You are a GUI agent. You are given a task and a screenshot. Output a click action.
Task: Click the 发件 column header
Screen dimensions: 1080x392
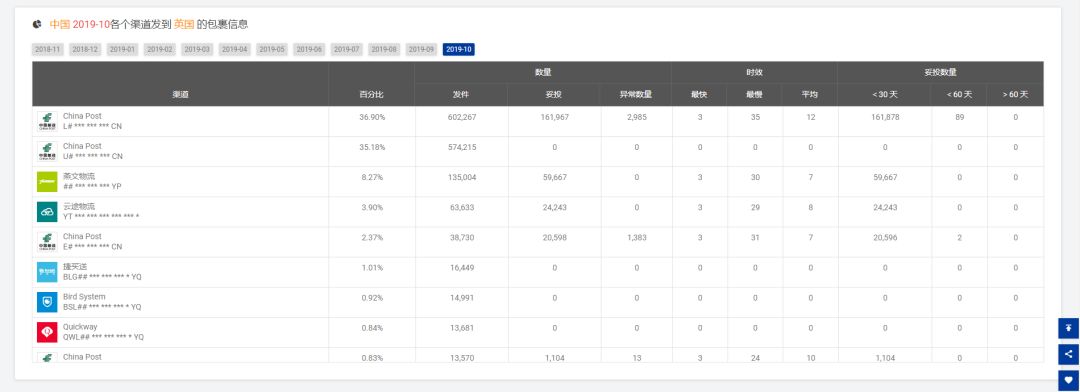click(461, 94)
